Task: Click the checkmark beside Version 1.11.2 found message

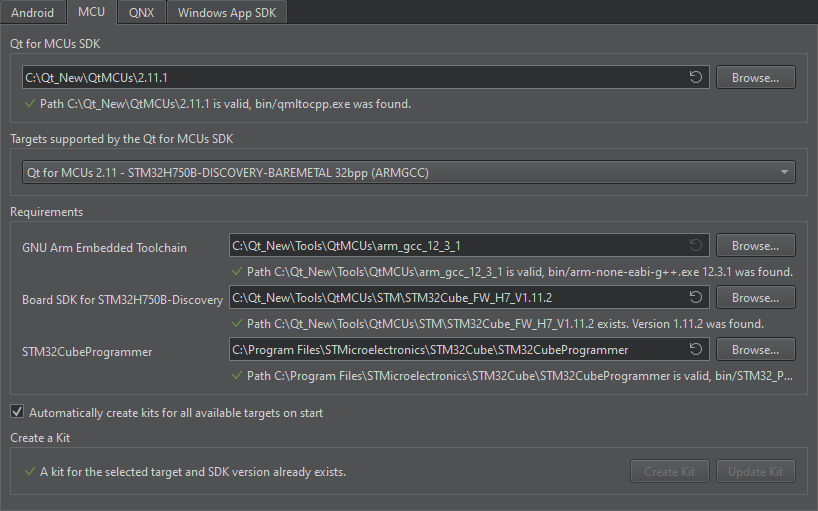Action: pyautogui.click(x=237, y=324)
